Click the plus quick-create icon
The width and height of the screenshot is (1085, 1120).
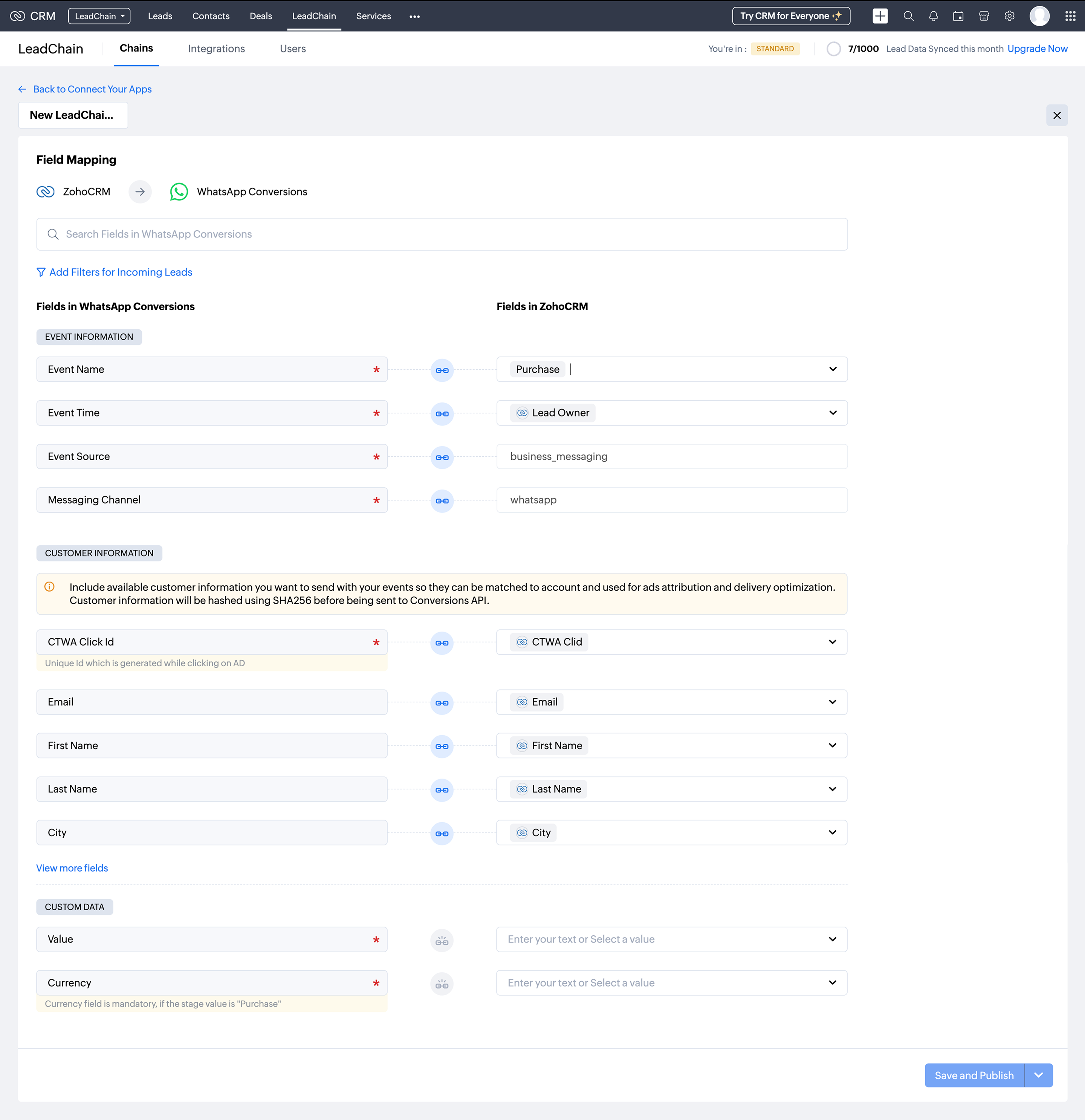click(880, 16)
